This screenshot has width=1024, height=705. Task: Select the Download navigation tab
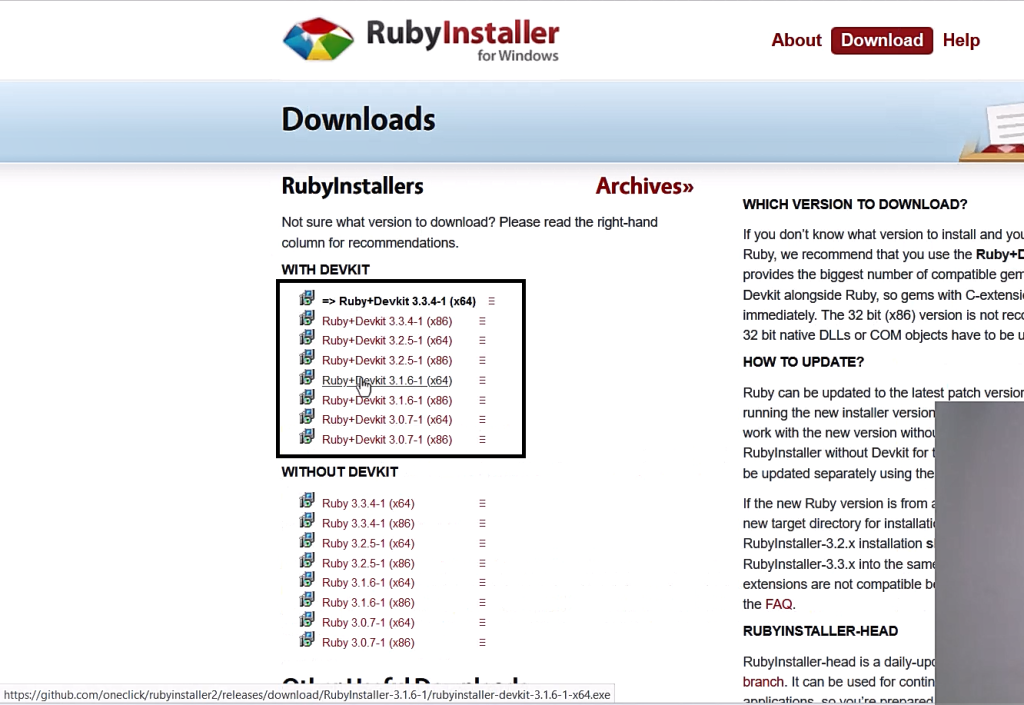tap(881, 40)
